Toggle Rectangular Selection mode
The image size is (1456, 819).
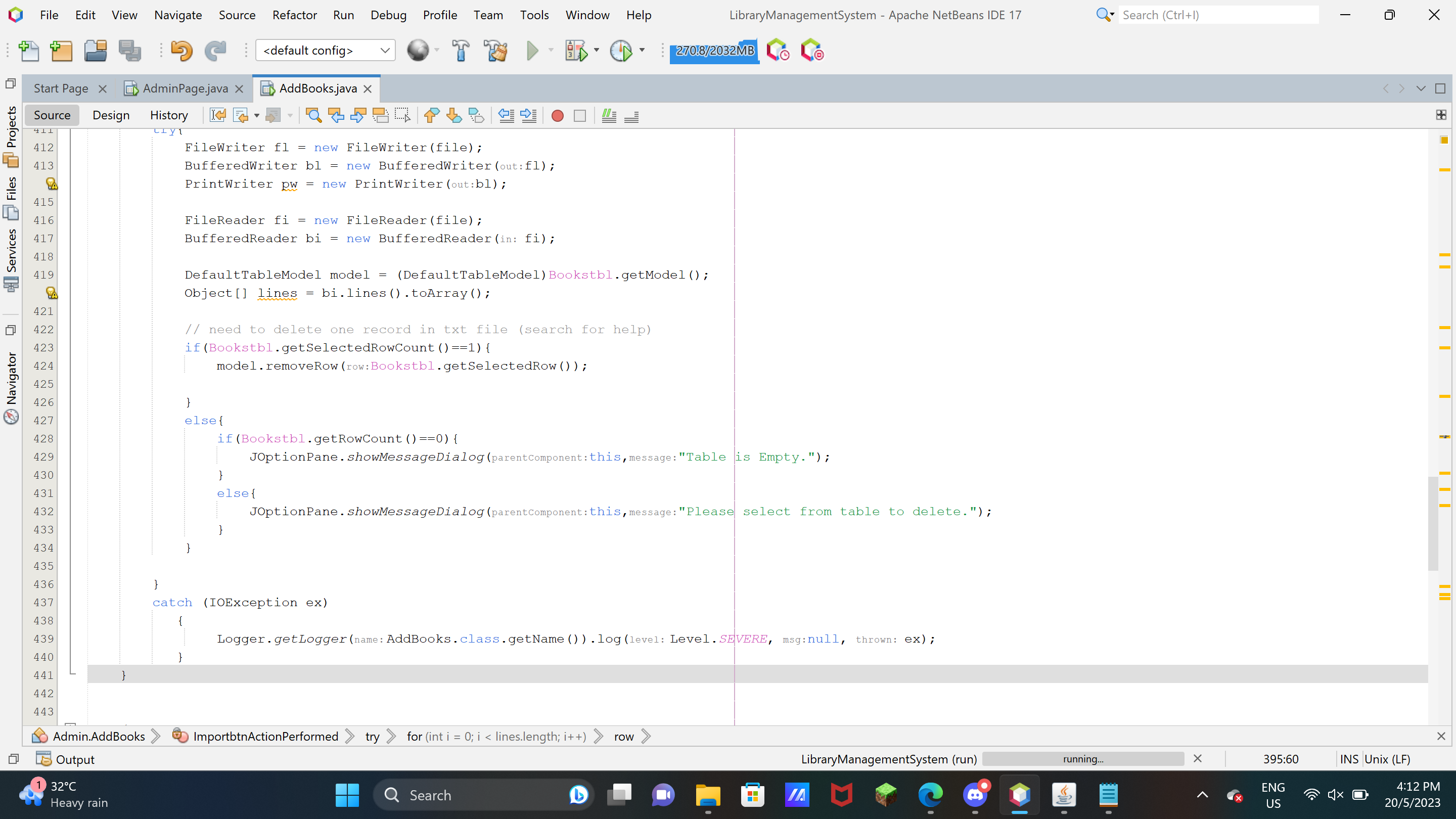402,115
